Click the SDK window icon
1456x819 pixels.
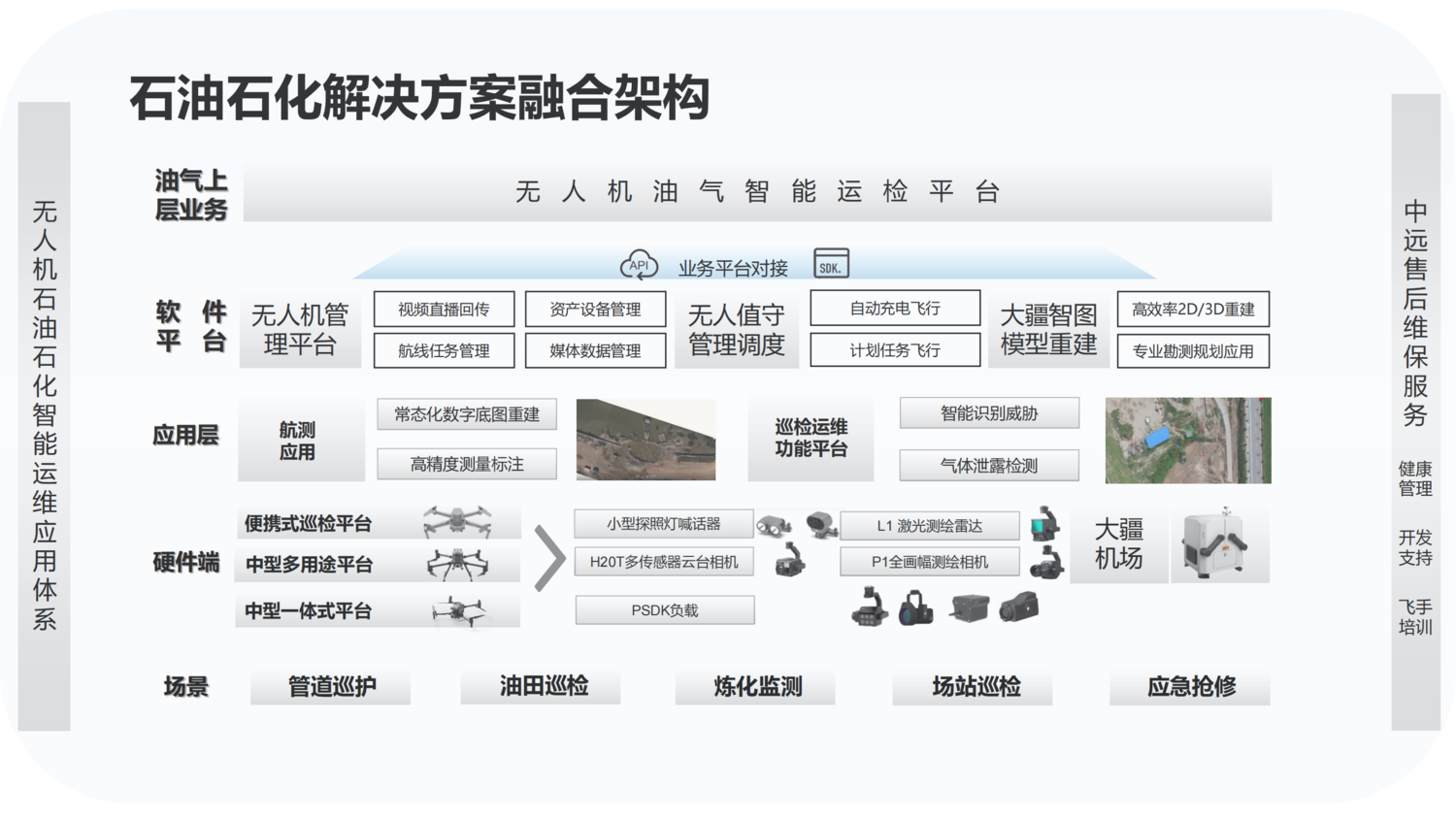[831, 264]
